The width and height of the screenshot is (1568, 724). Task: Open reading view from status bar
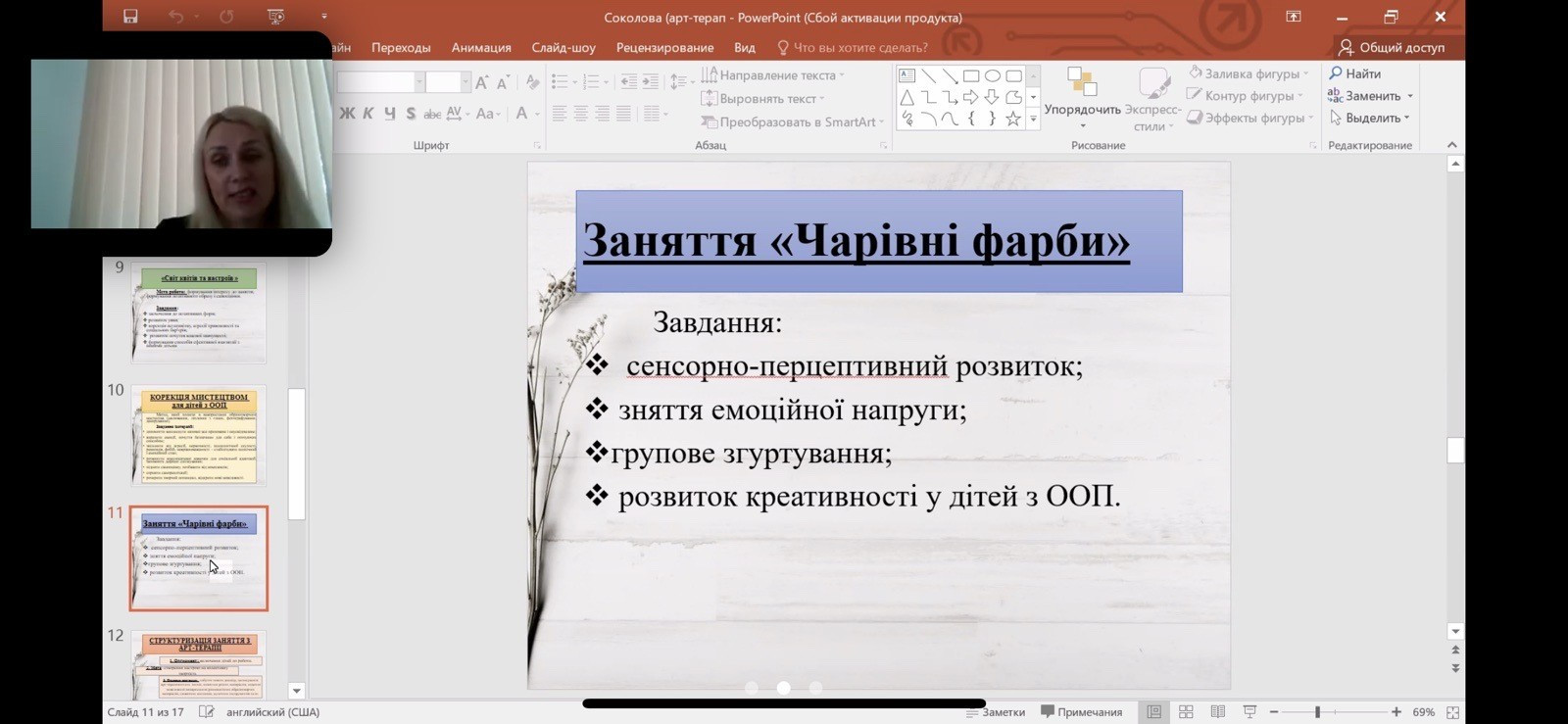(x=1217, y=712)
